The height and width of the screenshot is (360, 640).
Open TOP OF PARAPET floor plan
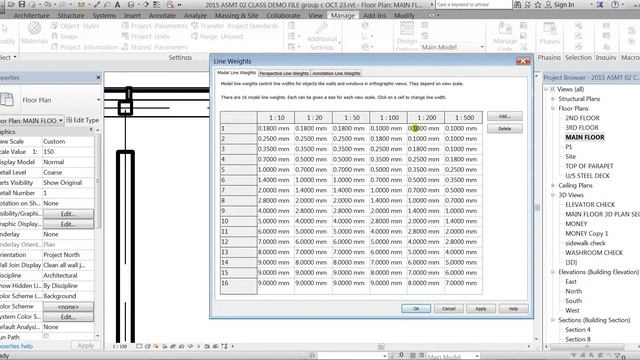coord(589,166)
